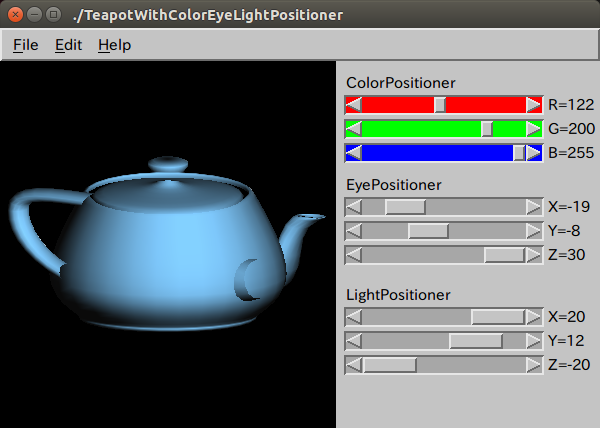Click EyePositioner Y scrollbar thumb
This screenshot has height=428, width=600.
(428, 231)
